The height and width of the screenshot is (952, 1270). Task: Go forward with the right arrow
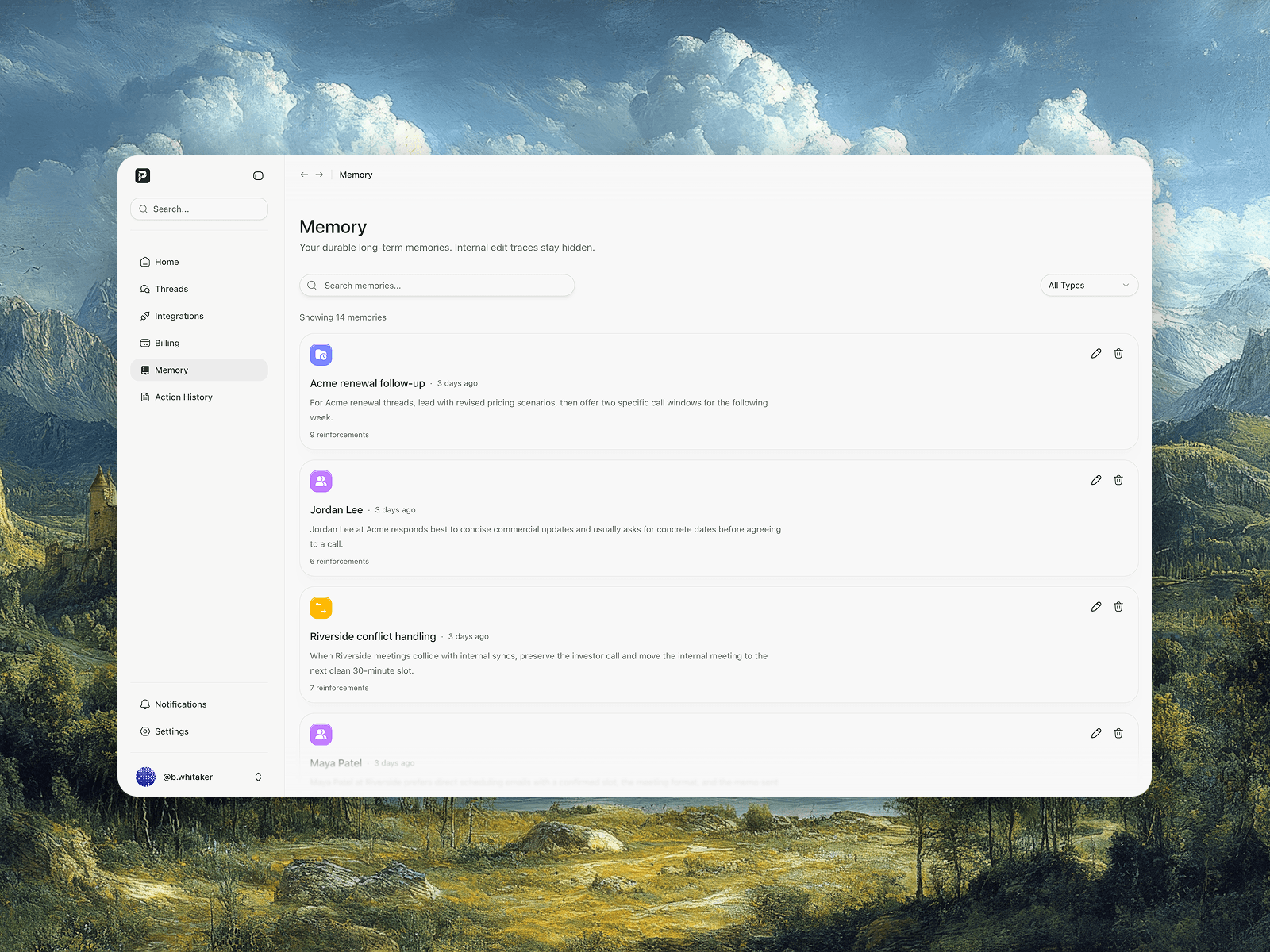click(319, 175)
